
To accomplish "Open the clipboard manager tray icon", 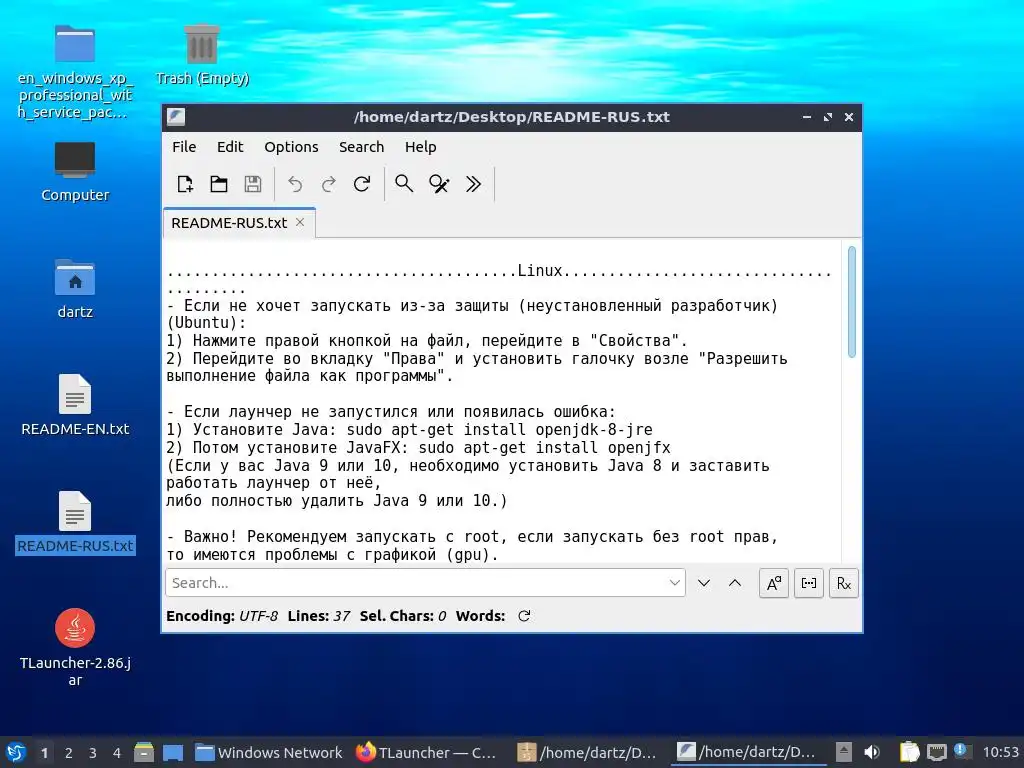I will [909, 752].
